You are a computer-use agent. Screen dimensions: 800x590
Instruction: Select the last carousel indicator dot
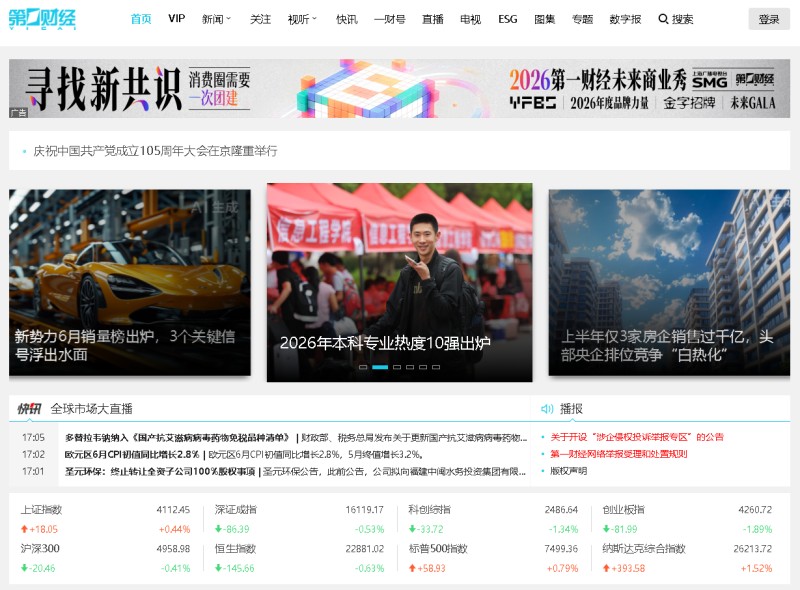436,367
